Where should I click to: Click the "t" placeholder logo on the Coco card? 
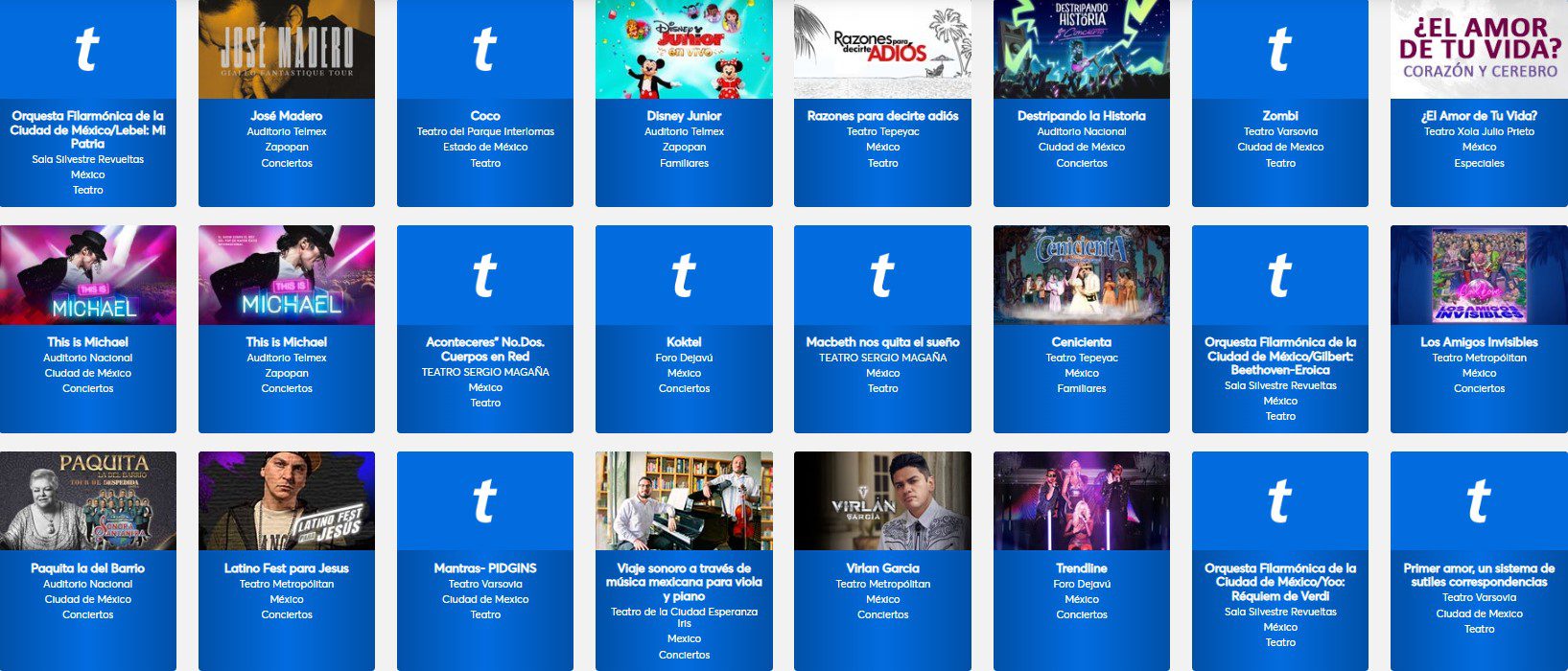(x=485, y=49)
